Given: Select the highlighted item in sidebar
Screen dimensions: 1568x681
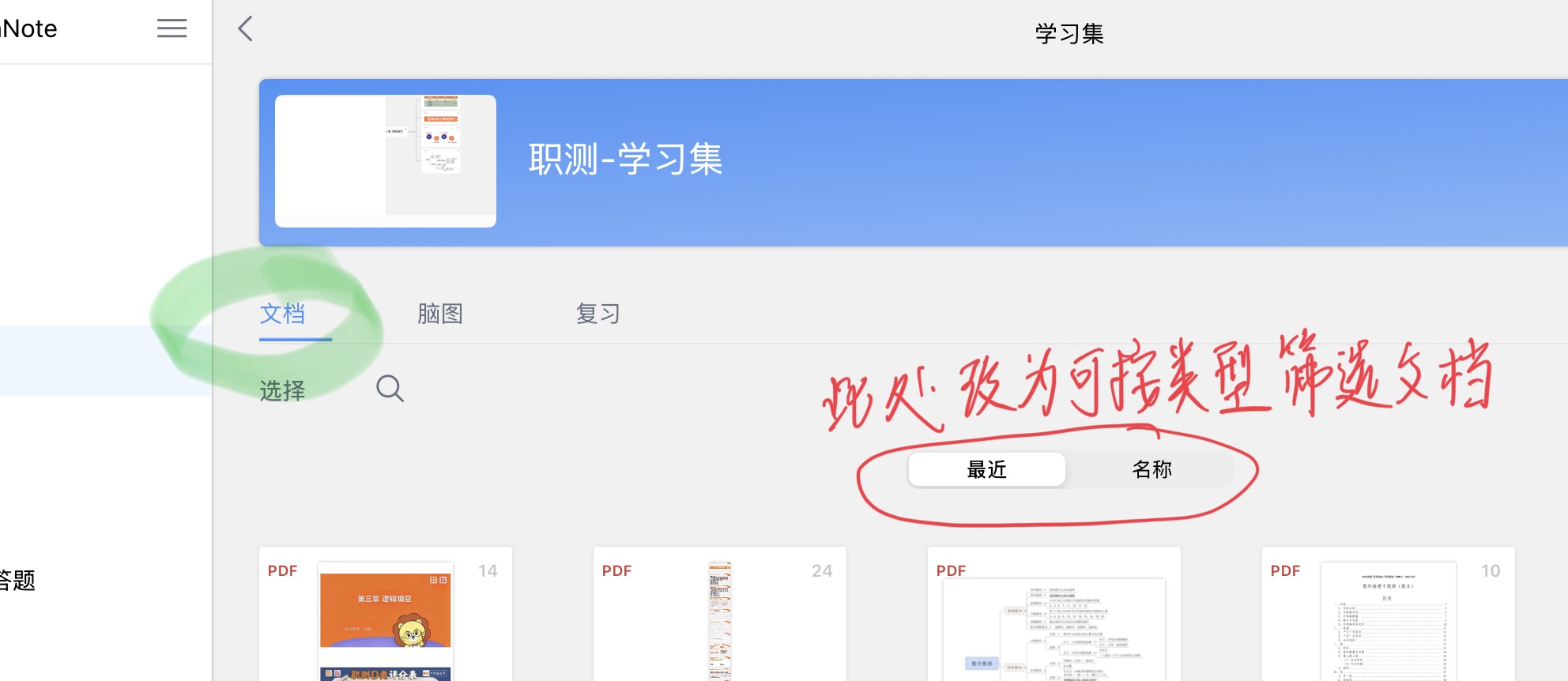Looking at the screenshot, I should point(106,360).
